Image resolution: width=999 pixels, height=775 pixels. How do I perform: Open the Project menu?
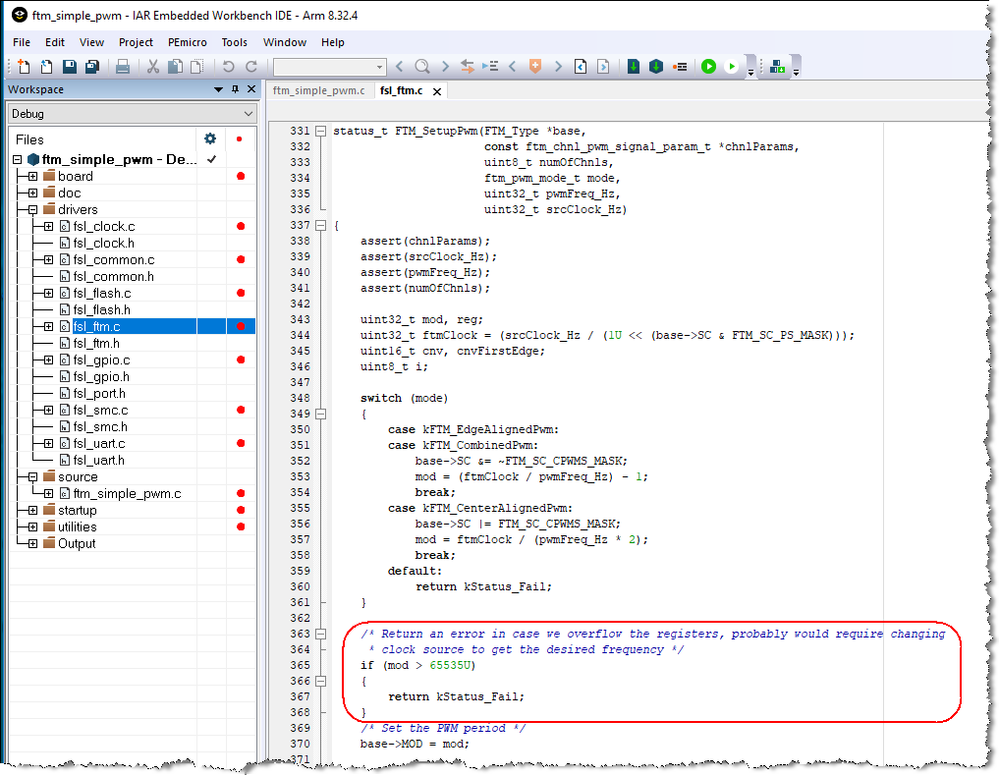pos(136,42)
